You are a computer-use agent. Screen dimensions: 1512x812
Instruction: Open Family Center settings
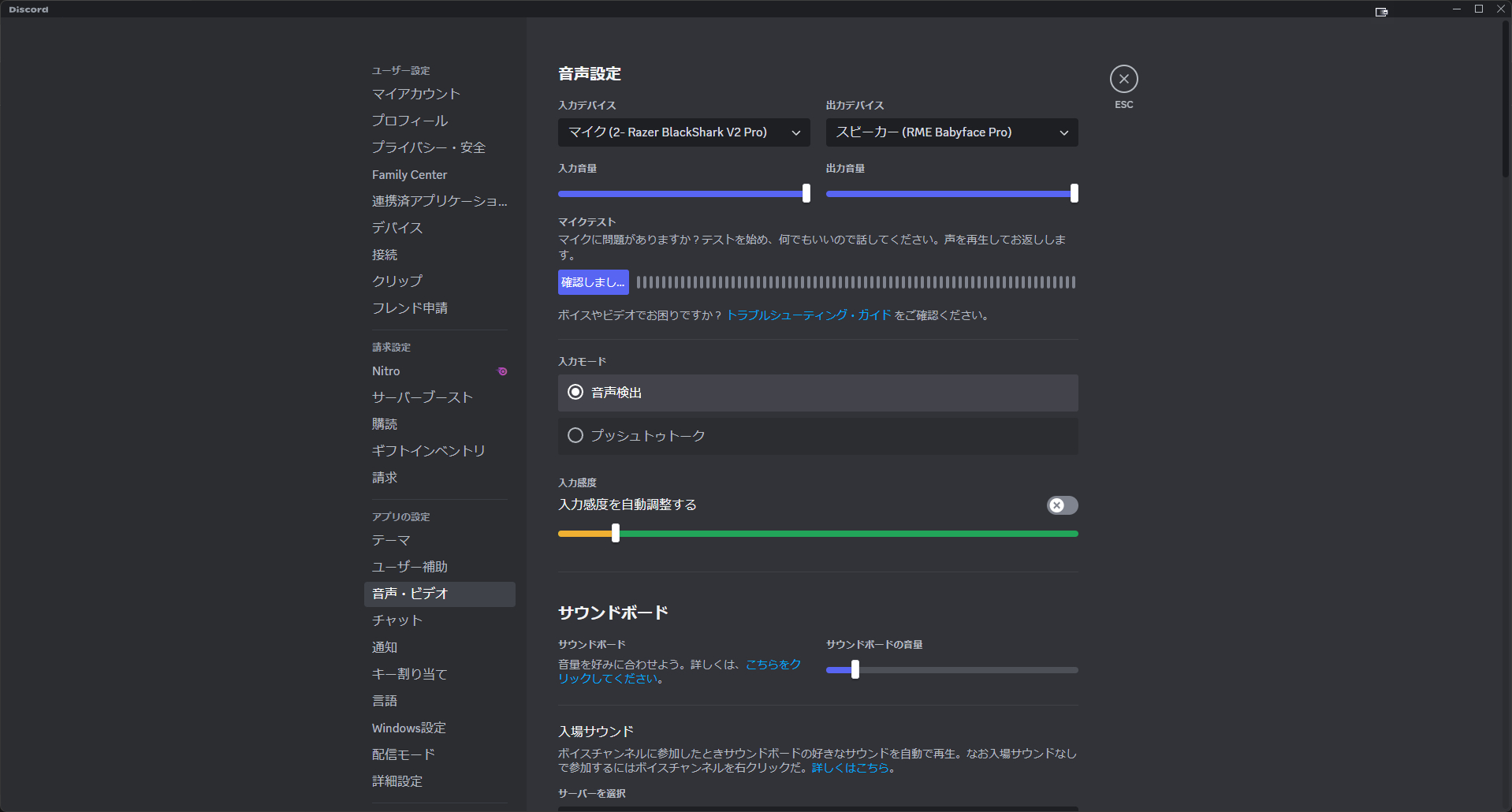(x=440, y=174)
